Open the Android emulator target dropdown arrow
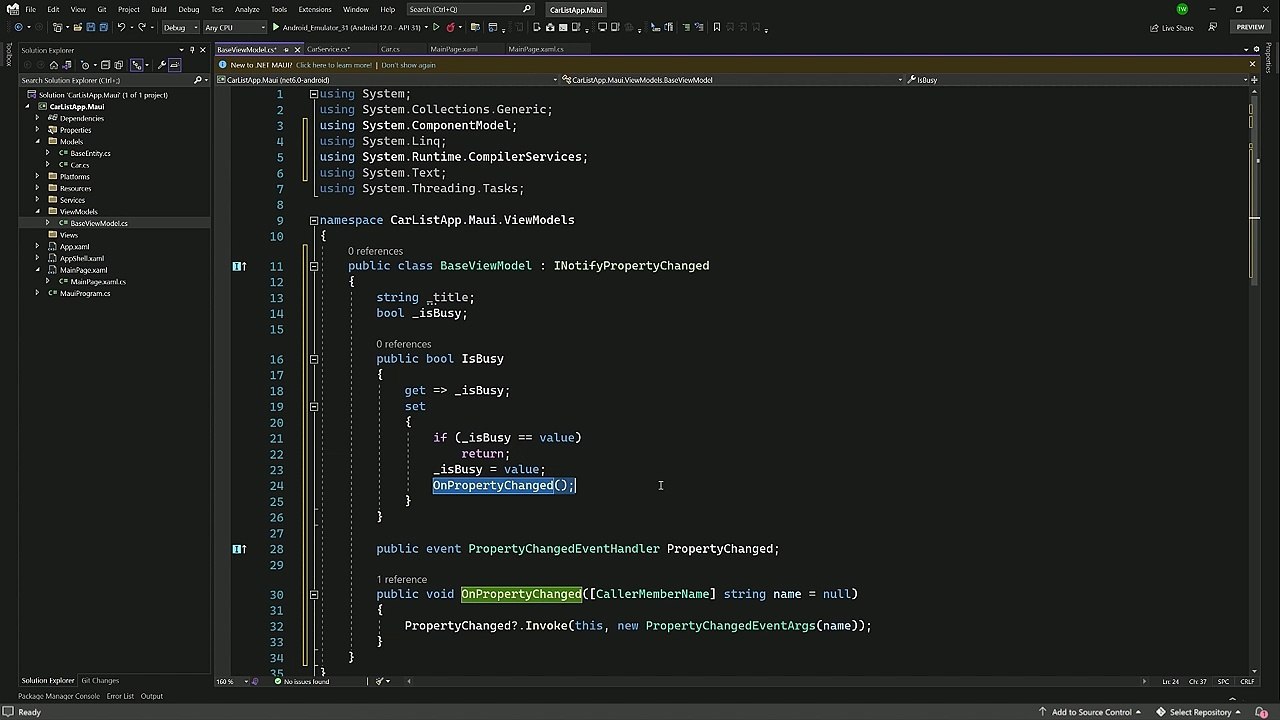The width and height of the screenshot is (1280, 720). coord(425,27)
